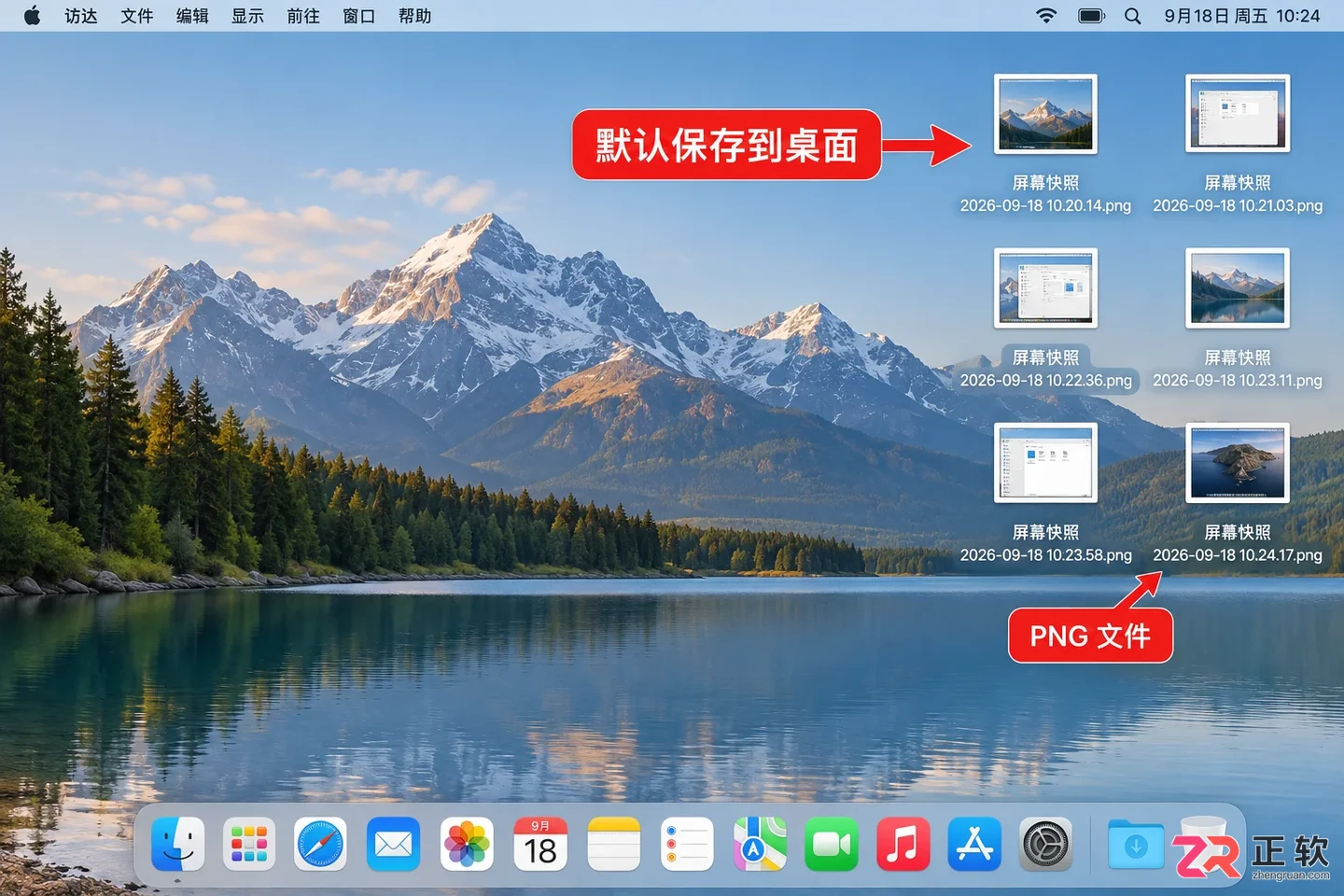This screenshot has height=896, width=1344.
Task: Click the Wi-Fi status icon
Action: [x=1046, y=16]
